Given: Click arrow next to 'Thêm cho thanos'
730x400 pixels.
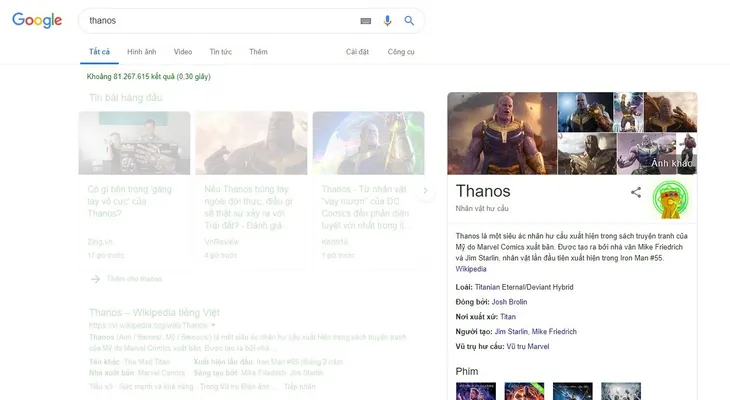Looking at the screenshot, I should coord(95,279).
